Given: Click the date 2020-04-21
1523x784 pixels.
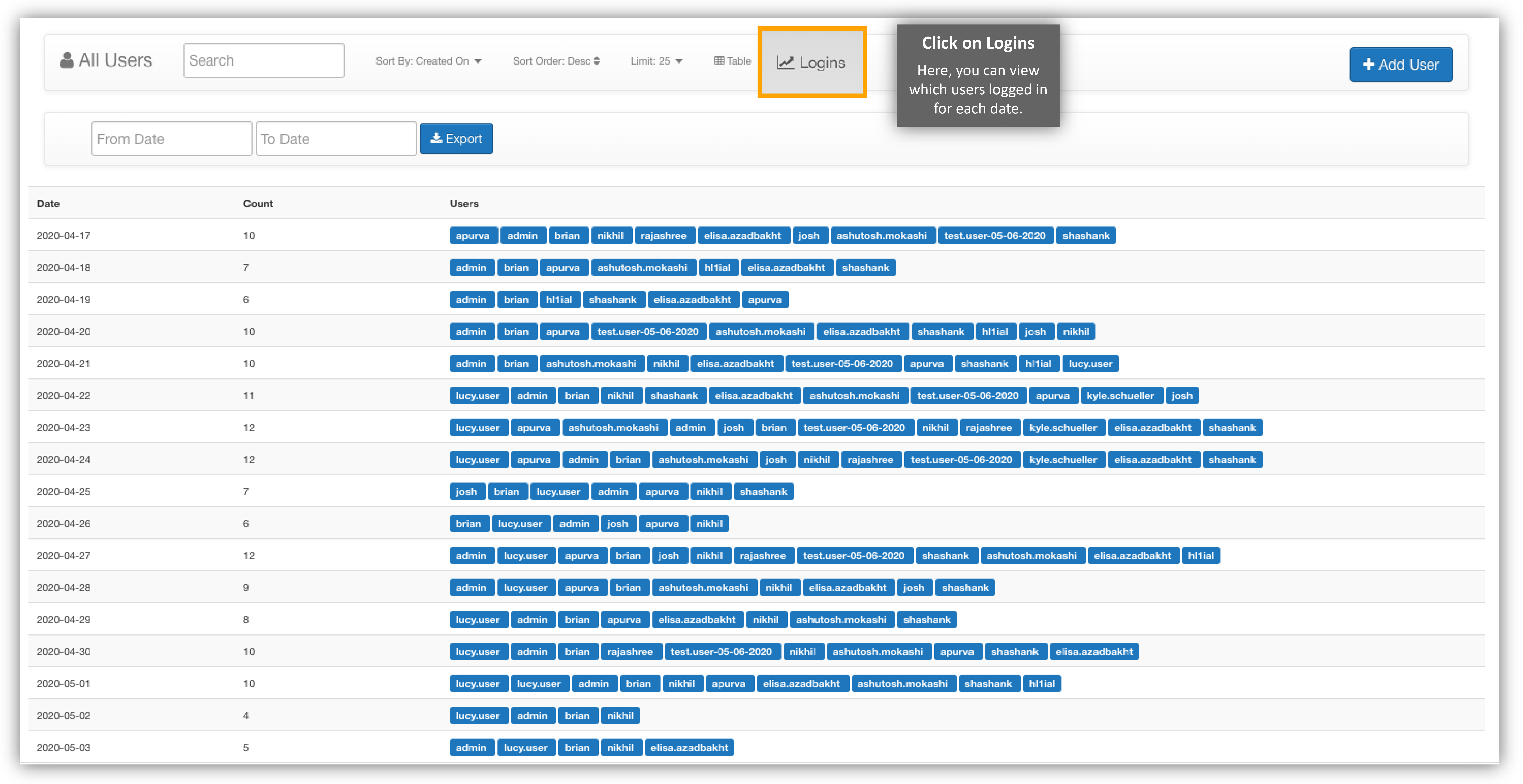Looking at the screenshot, I should (x=63, y=363).
